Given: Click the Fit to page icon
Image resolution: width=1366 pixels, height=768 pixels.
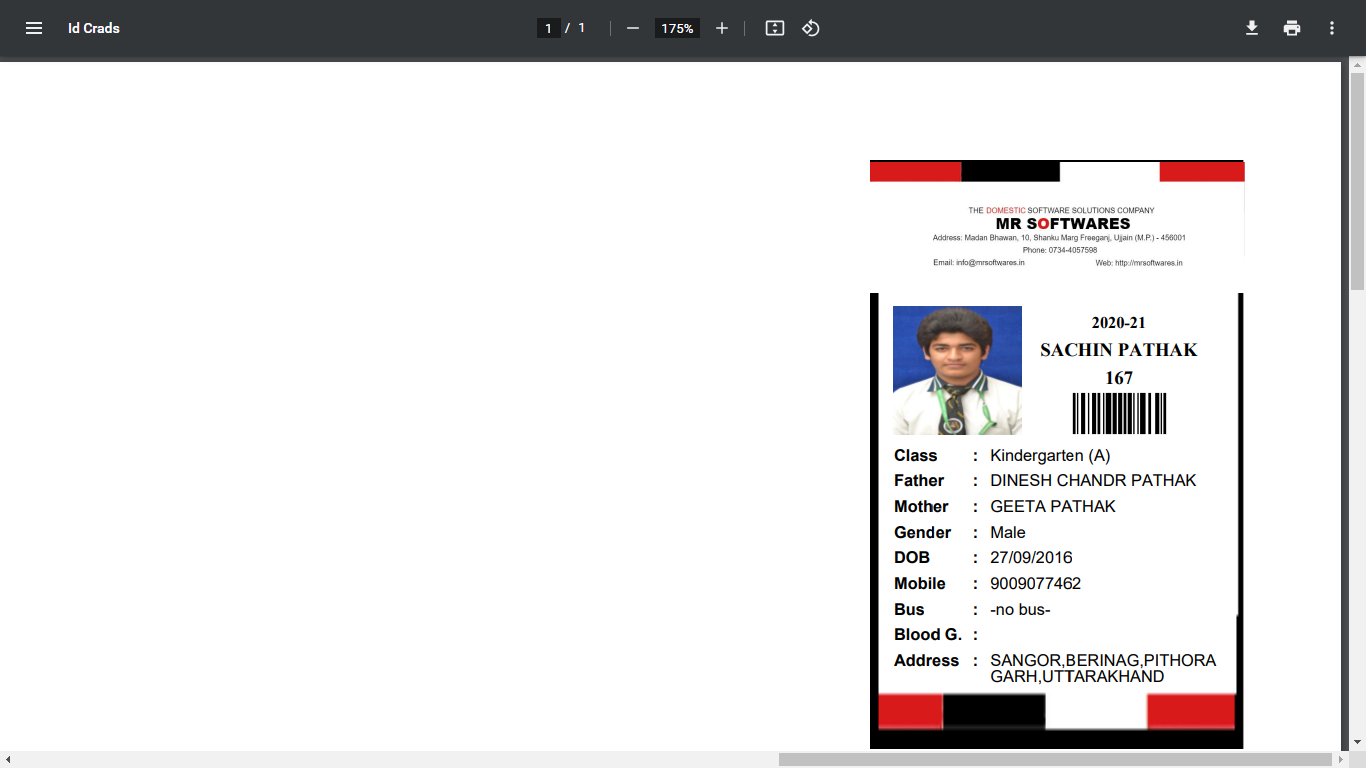Looking at the screenshot, I should [x=774, y=28].
